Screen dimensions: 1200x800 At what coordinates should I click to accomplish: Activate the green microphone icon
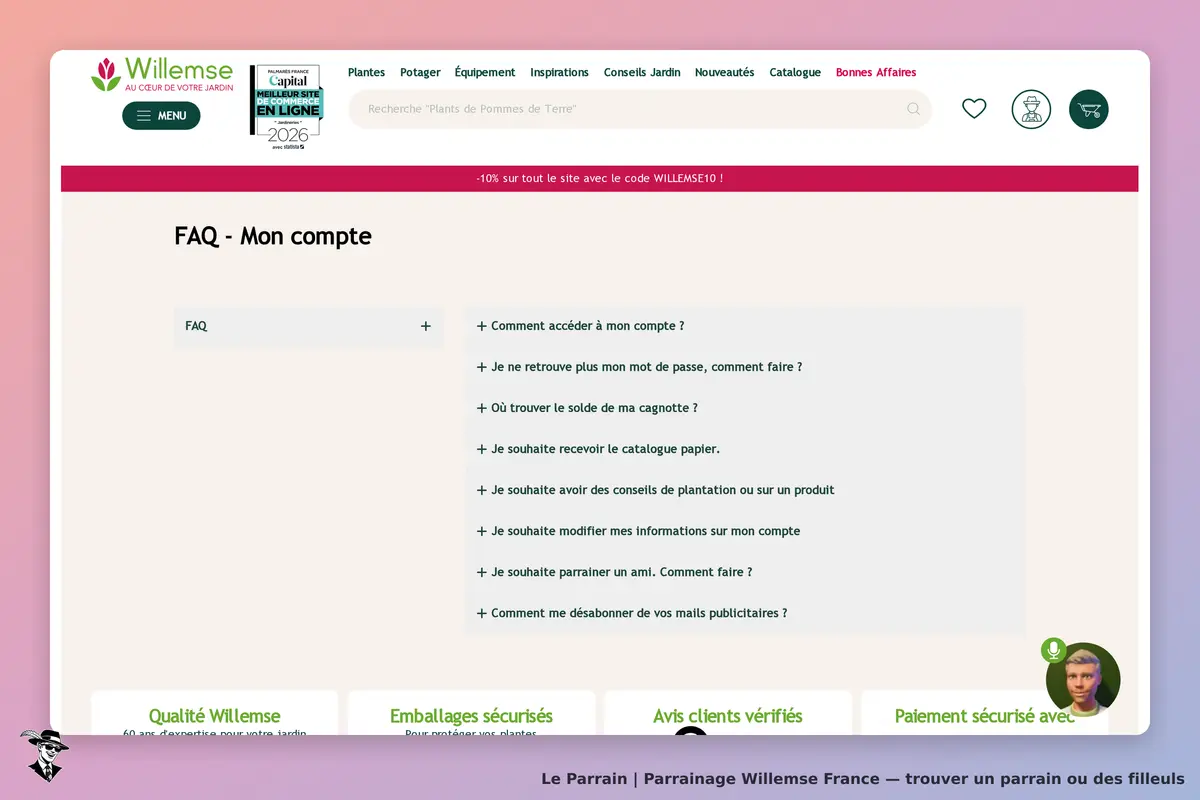point(1053,650)
